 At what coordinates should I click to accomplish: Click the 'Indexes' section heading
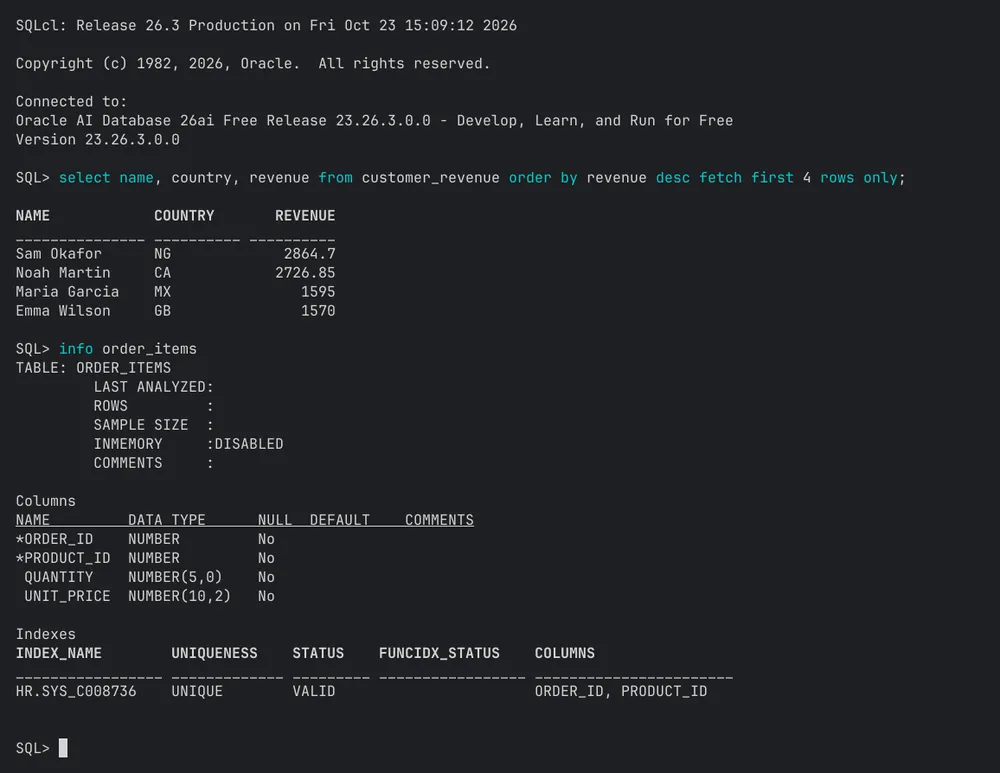(45, 635)
